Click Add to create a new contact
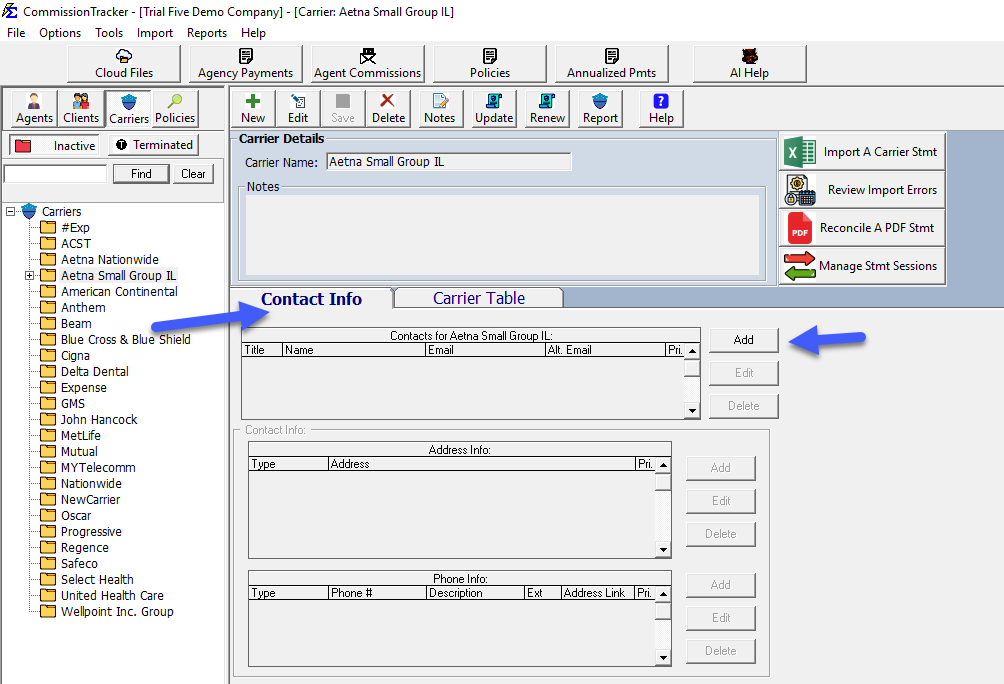 point(743,340)
